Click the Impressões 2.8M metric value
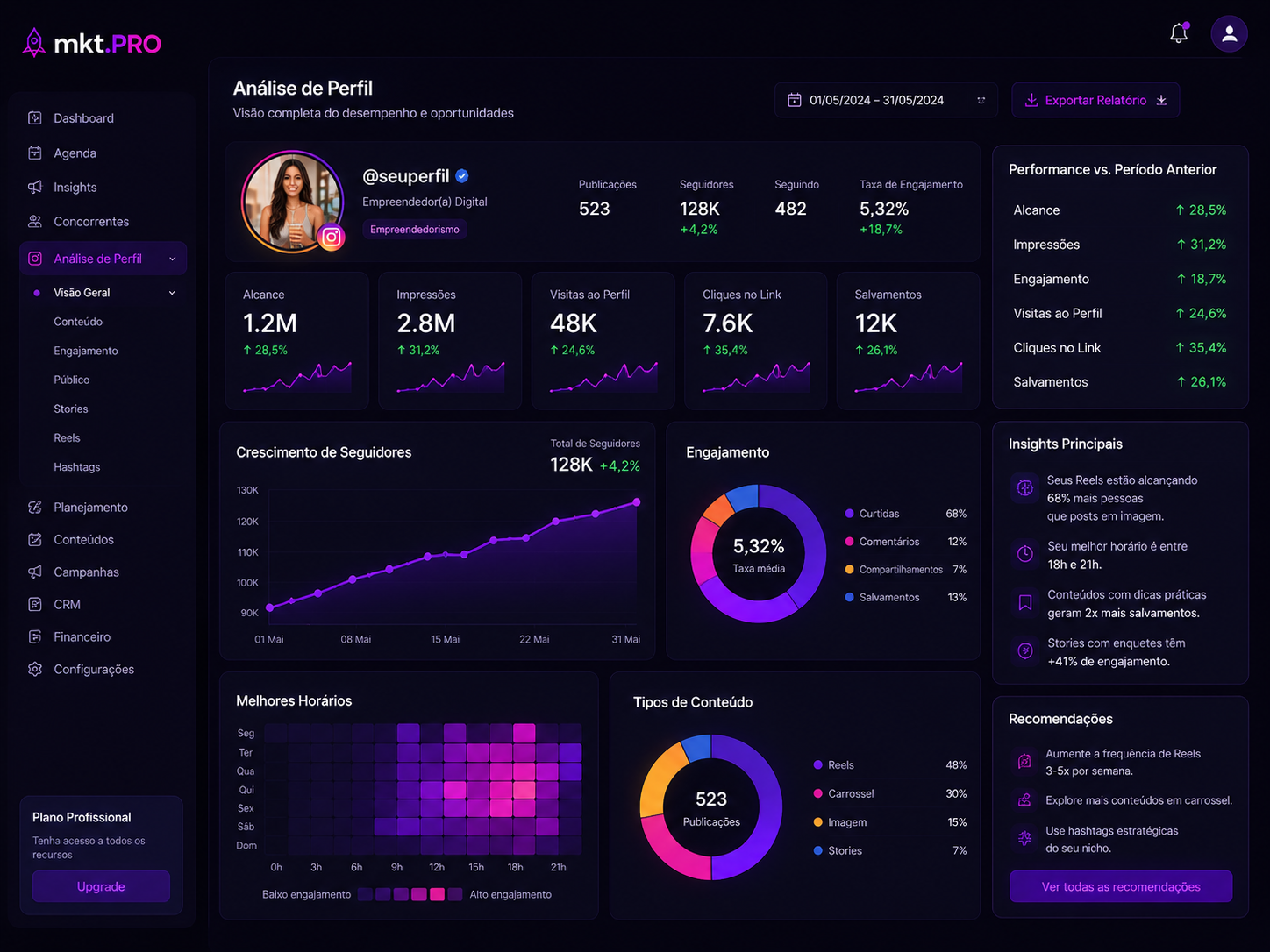The width and height of the screenshot is (1270, 952). click(x=426, y=323)
